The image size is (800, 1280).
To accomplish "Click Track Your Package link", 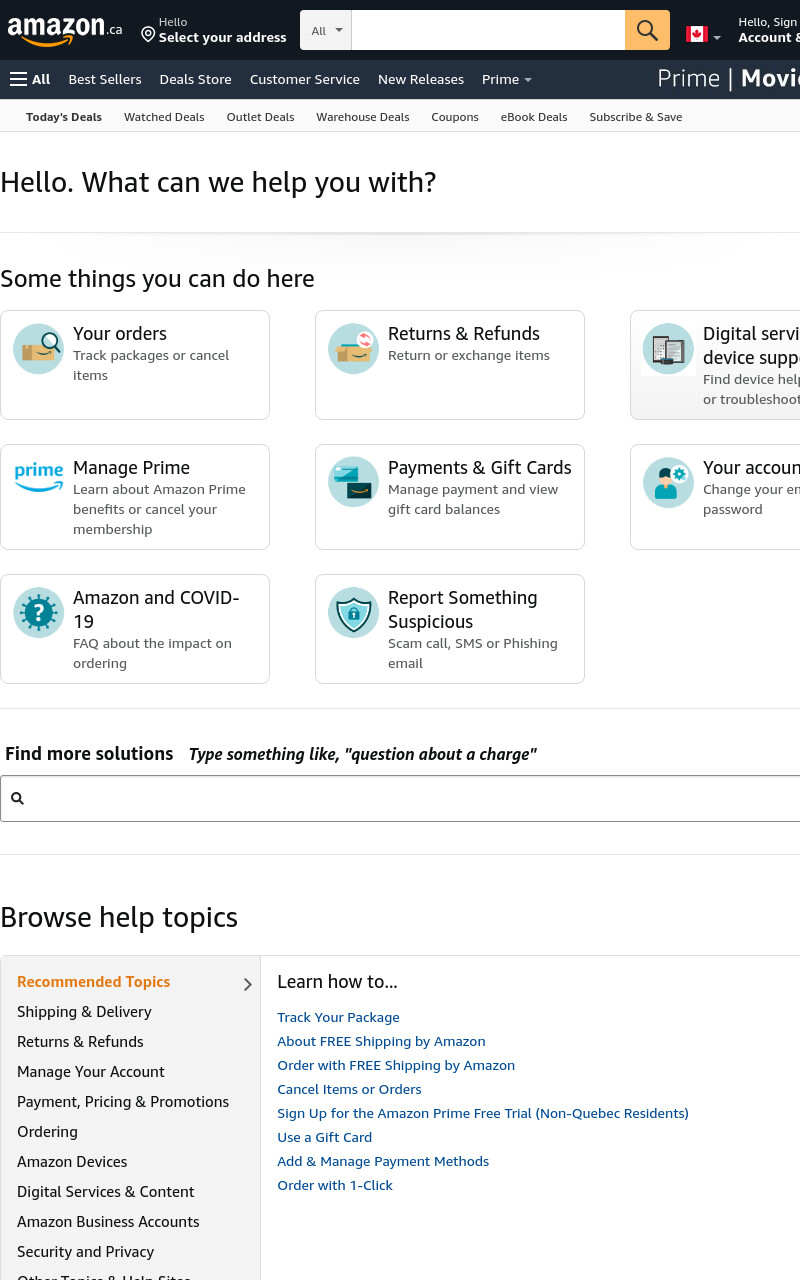I will (338, 1017).
